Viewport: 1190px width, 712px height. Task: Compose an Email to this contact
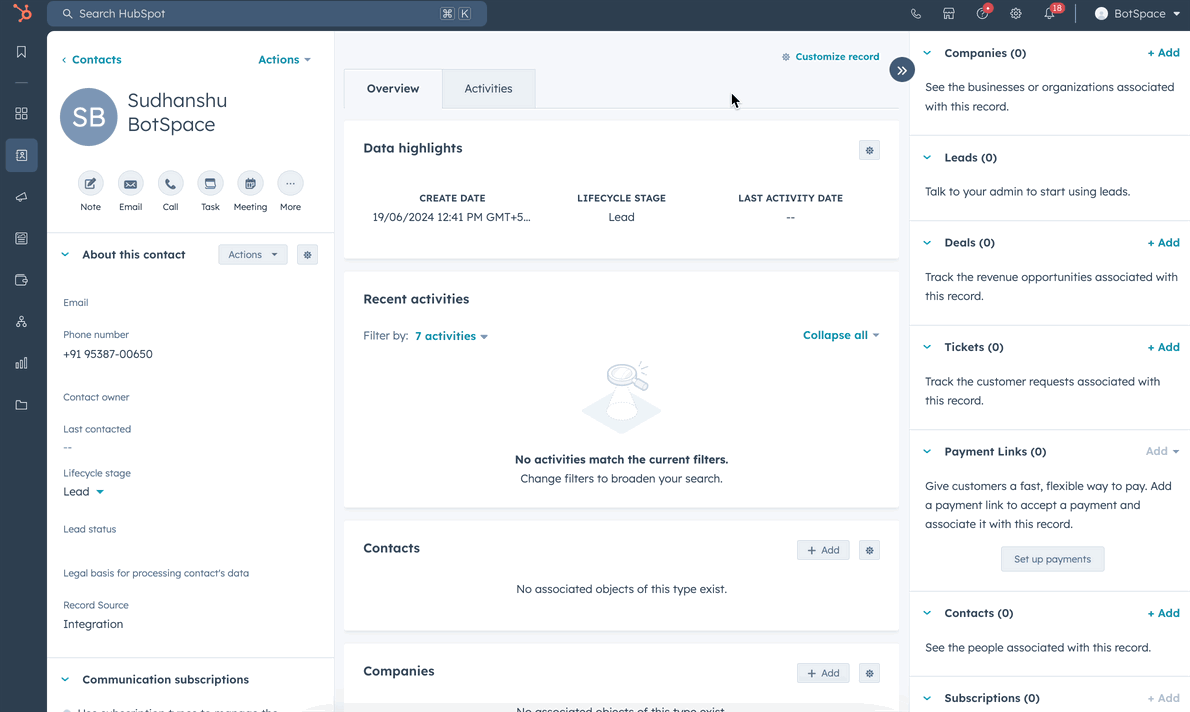(131, 184)
